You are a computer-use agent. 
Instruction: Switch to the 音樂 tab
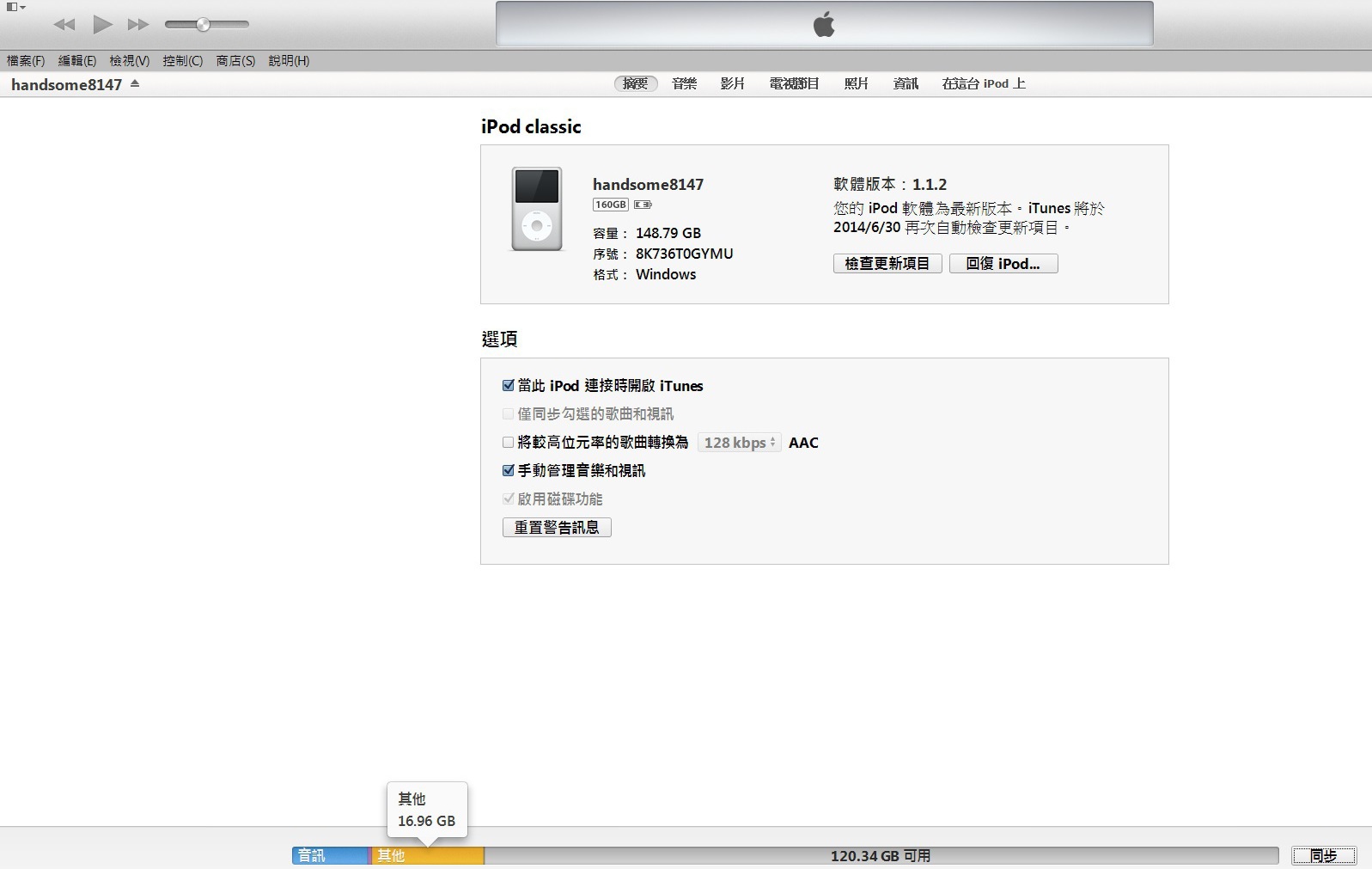[685, 83]
